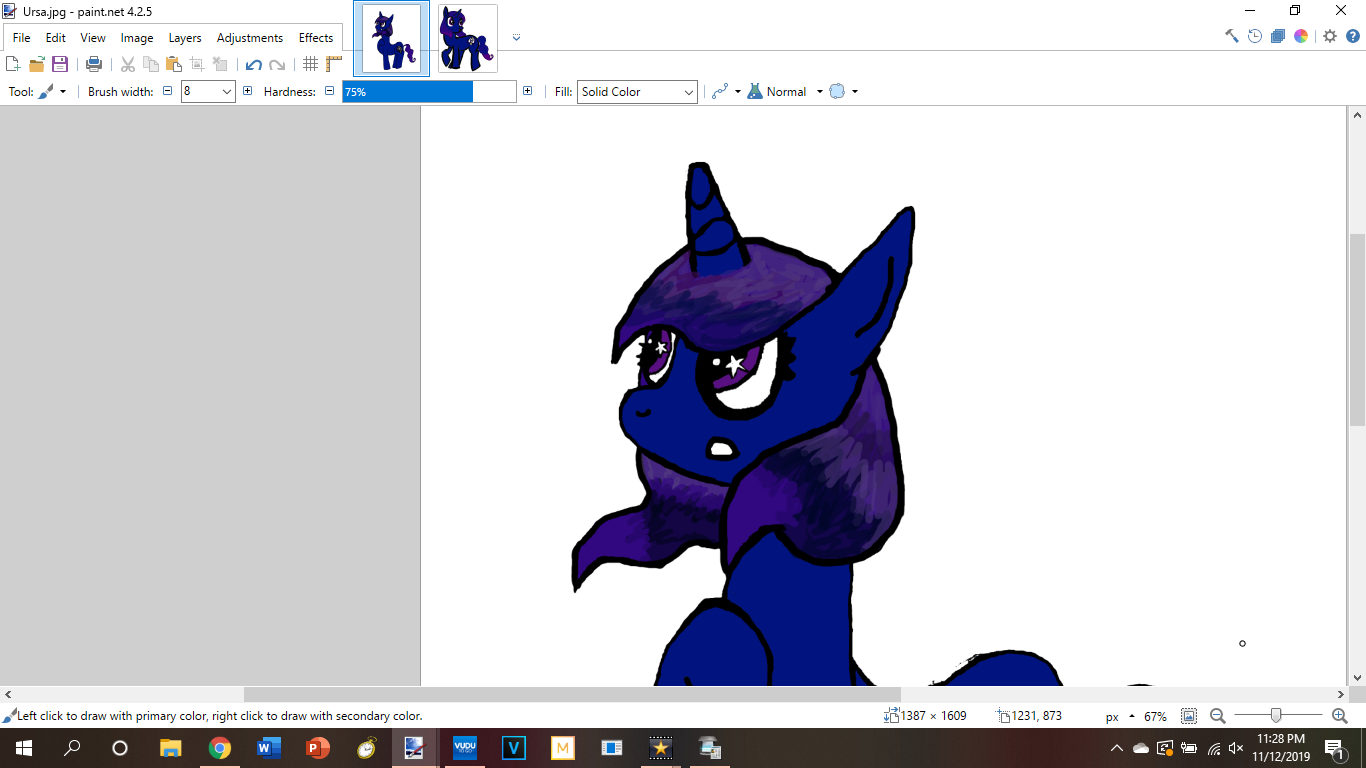This screenshot has height=768, width=1366.
Task: Open the Effects menu
Action: (x=316, y=38)
